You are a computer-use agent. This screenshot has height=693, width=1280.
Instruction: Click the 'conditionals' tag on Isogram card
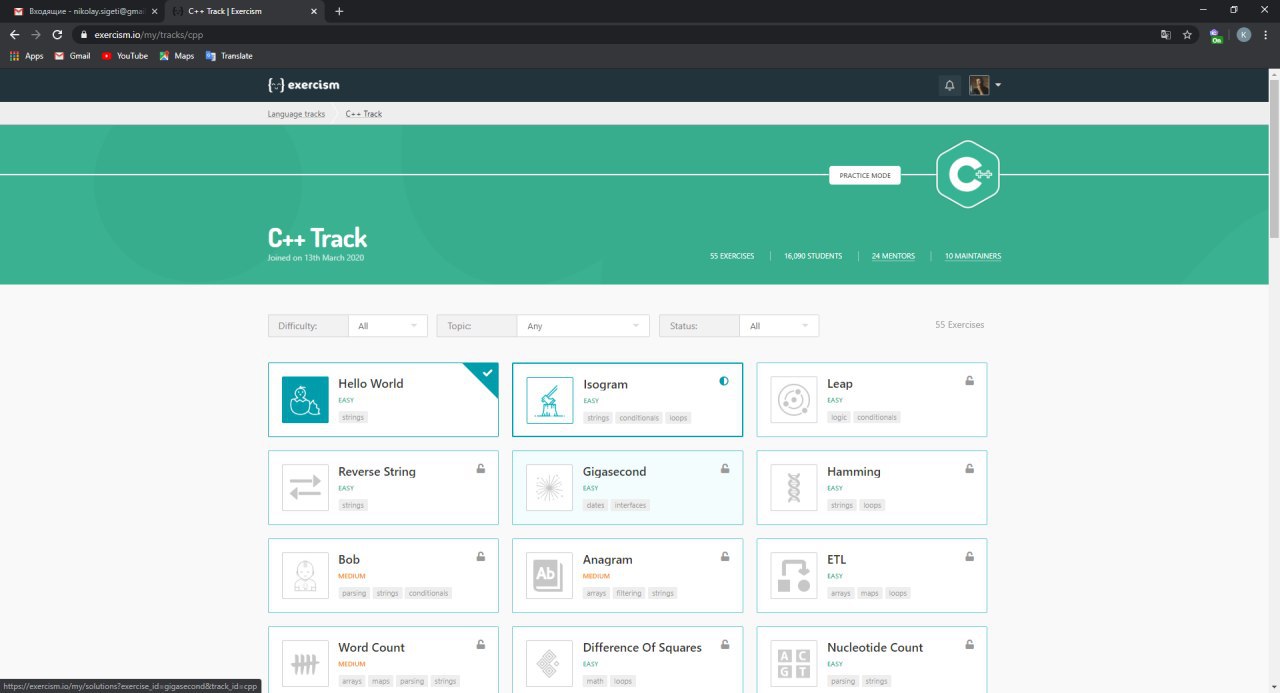639,418
